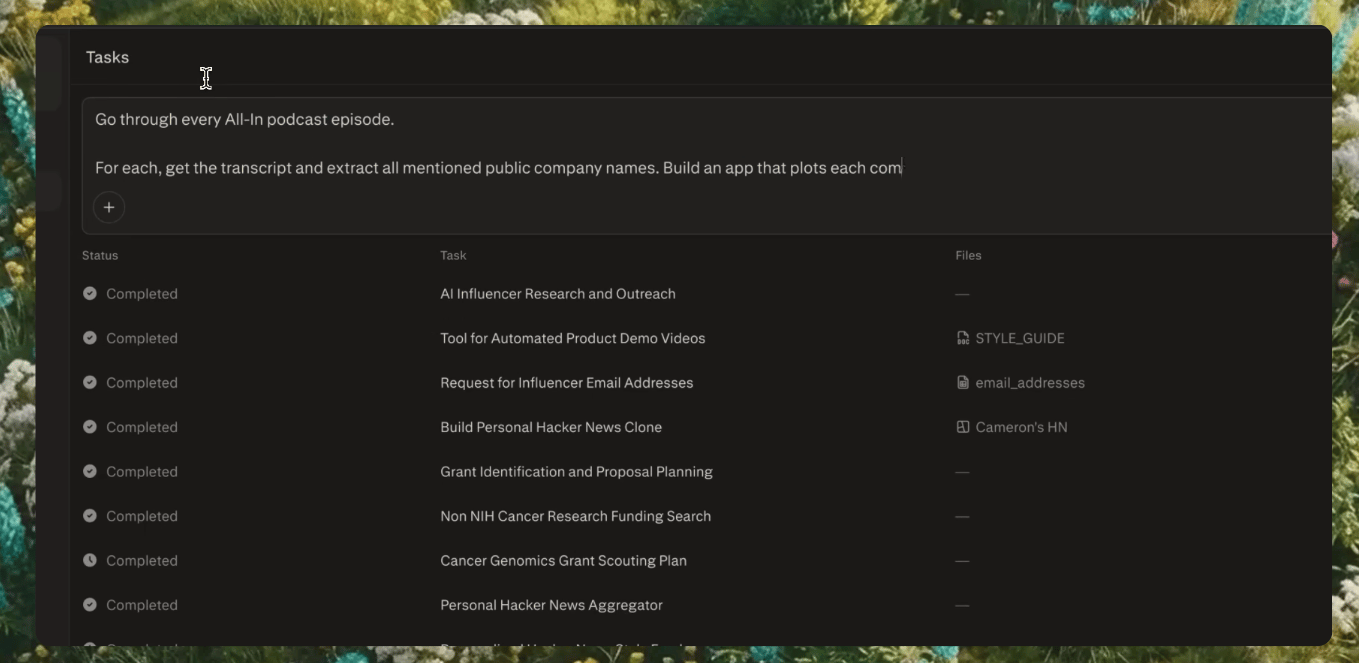Open the AI Influencer Research and Outreach task
This screenshot has height=663, width=1359.
[557, 294]
